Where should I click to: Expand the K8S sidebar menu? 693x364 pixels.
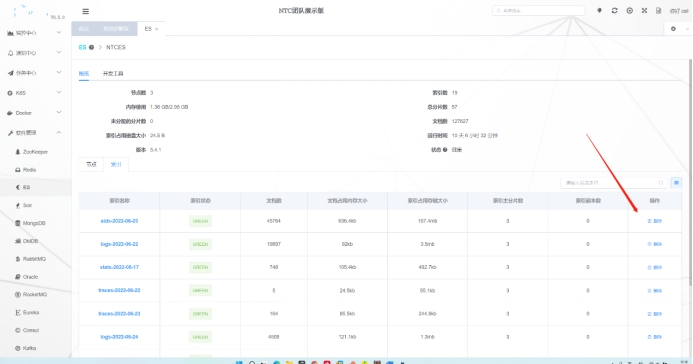pyautogui.click(x=34, y=93)
